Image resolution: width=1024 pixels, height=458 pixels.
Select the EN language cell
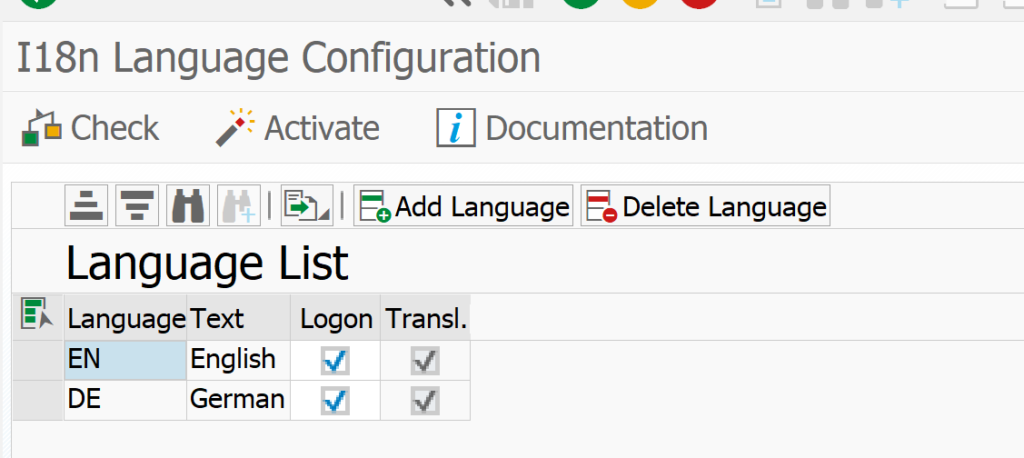click(125, 360)
